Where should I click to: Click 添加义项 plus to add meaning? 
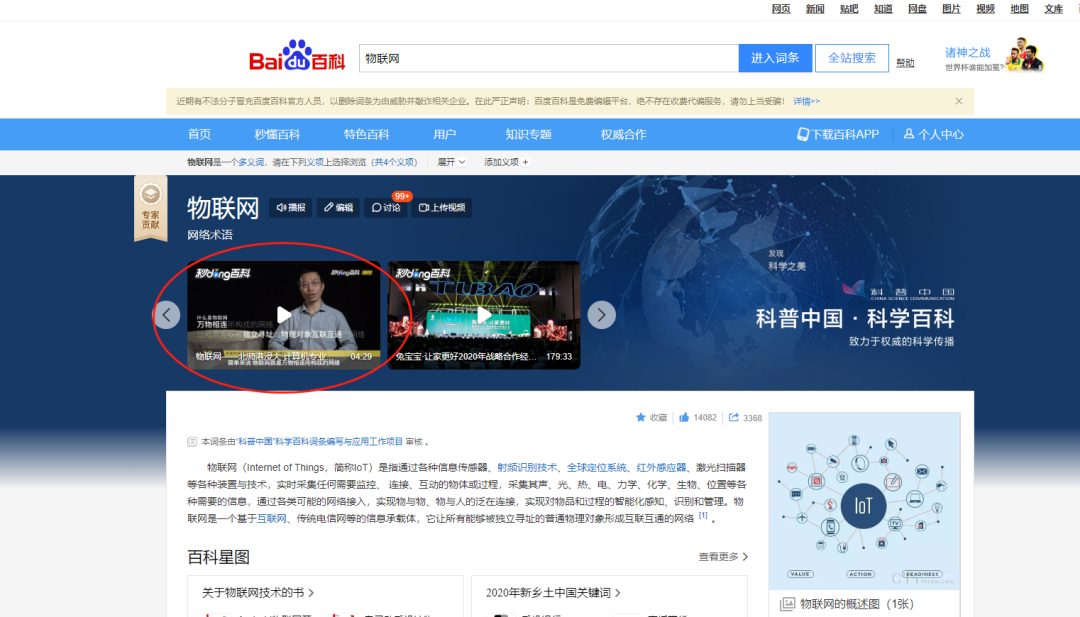506,162
